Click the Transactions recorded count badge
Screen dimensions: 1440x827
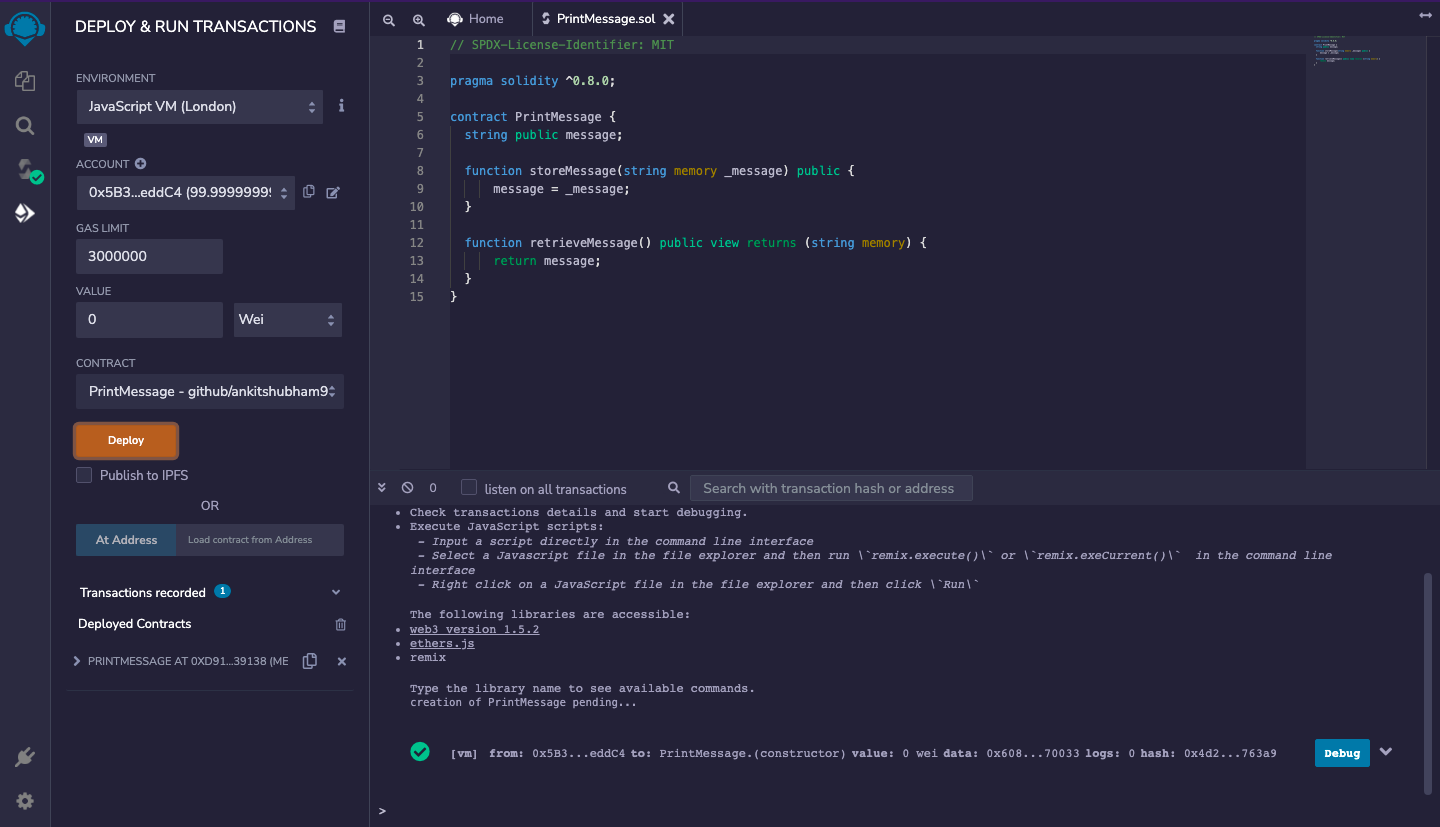coord(222,591)
